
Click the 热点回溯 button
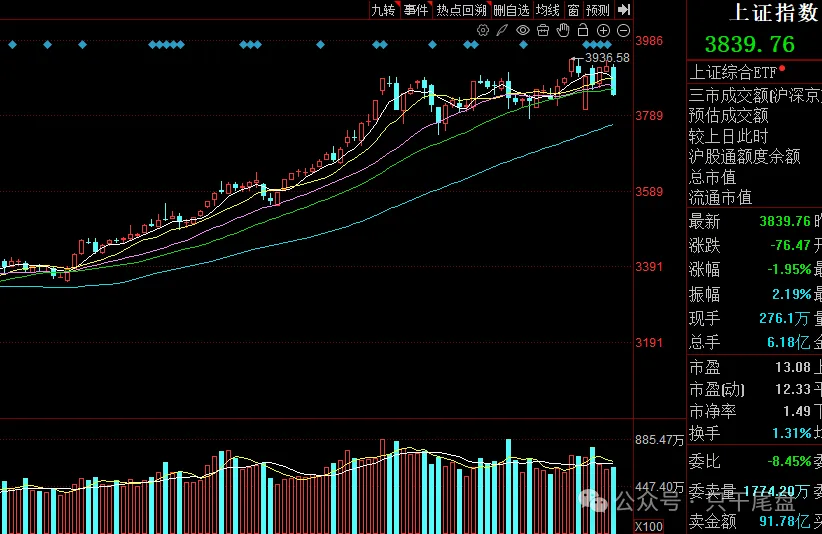[x=461, y=10]
